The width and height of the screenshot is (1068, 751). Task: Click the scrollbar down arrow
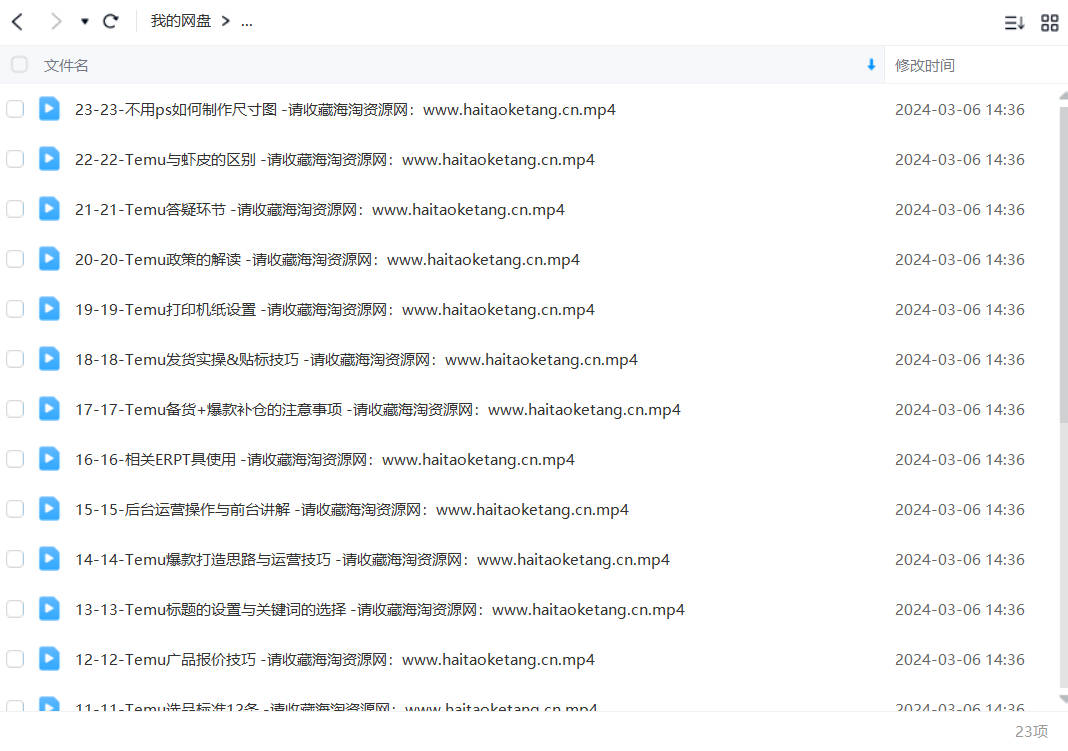click(1063, 699)
